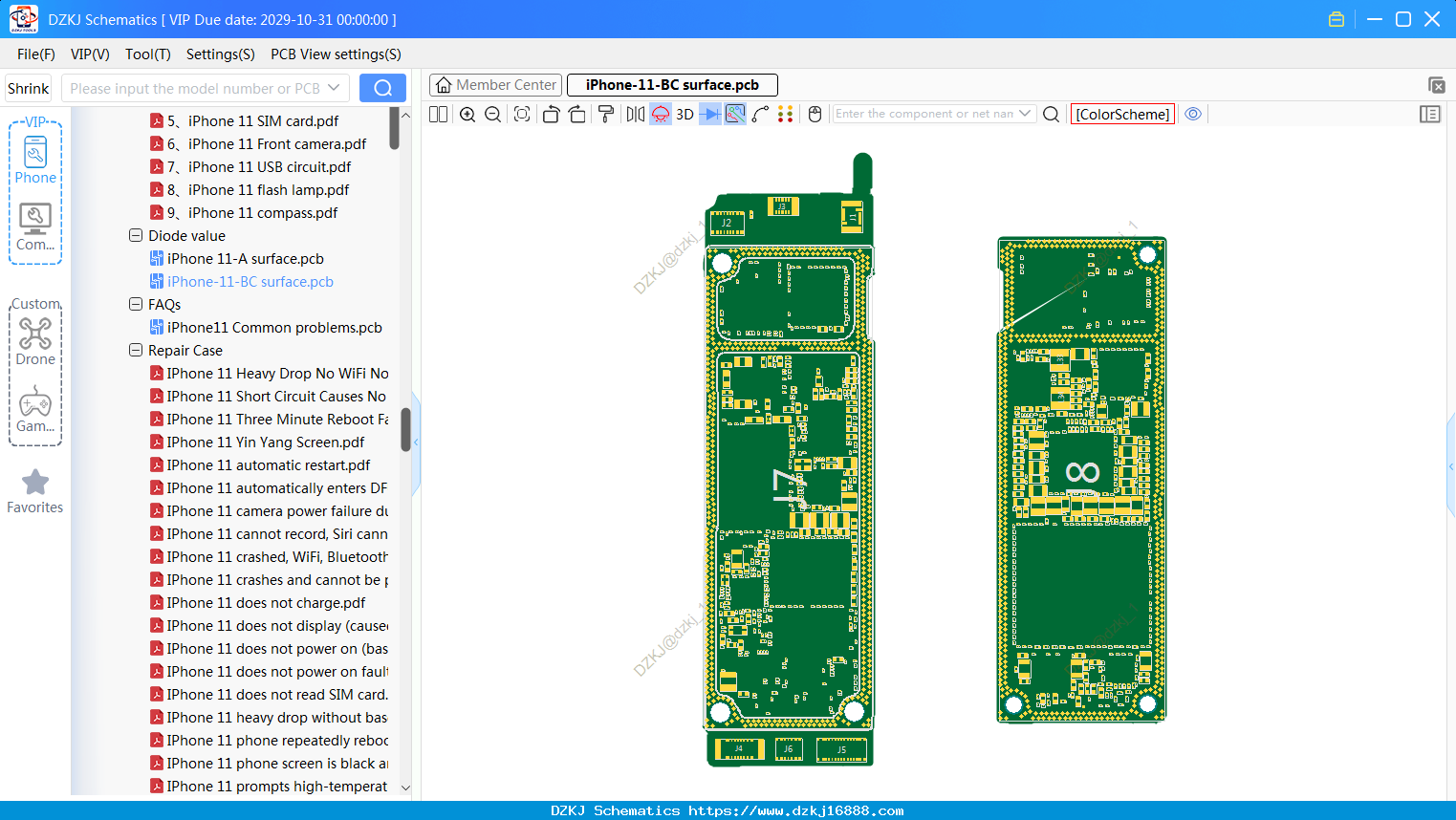Zoom in on the PCB view

point(467,114)
